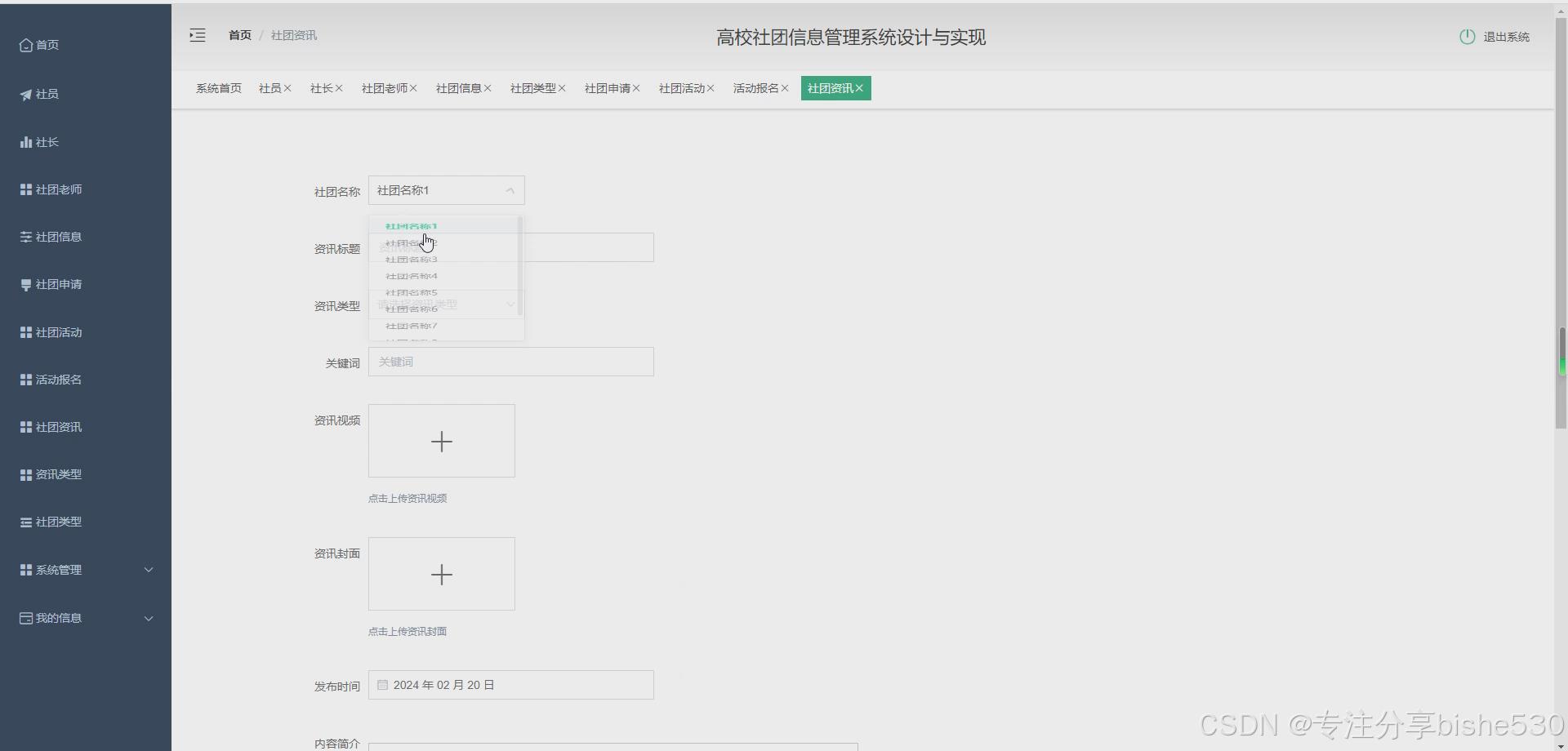Click the card icon beside 我的信息

[26, 618]
